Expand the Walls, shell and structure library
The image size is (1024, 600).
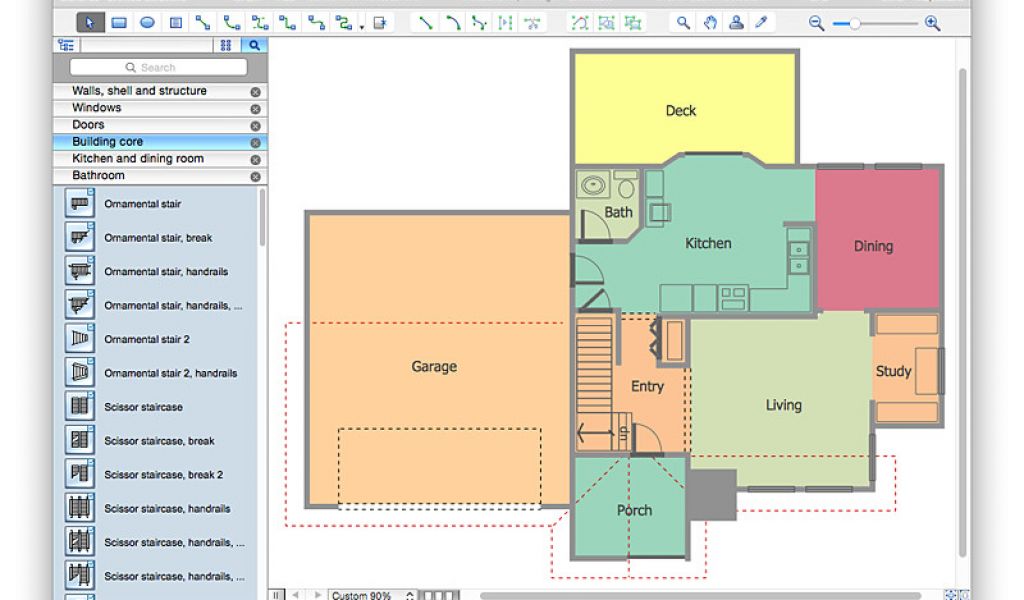click(139, 91)
